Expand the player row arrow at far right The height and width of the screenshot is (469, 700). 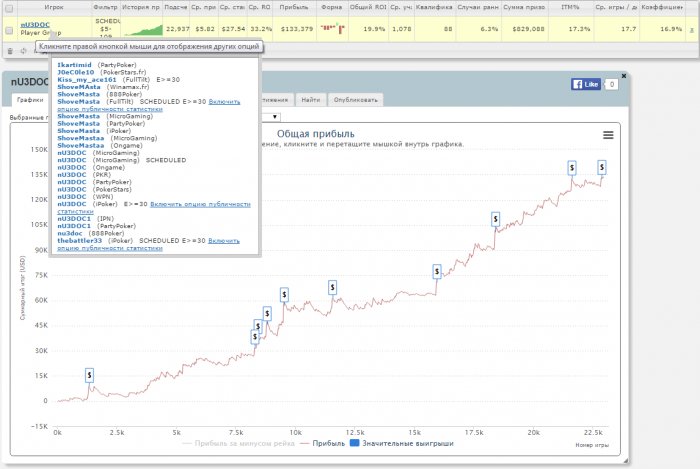[x=691, y=28]
